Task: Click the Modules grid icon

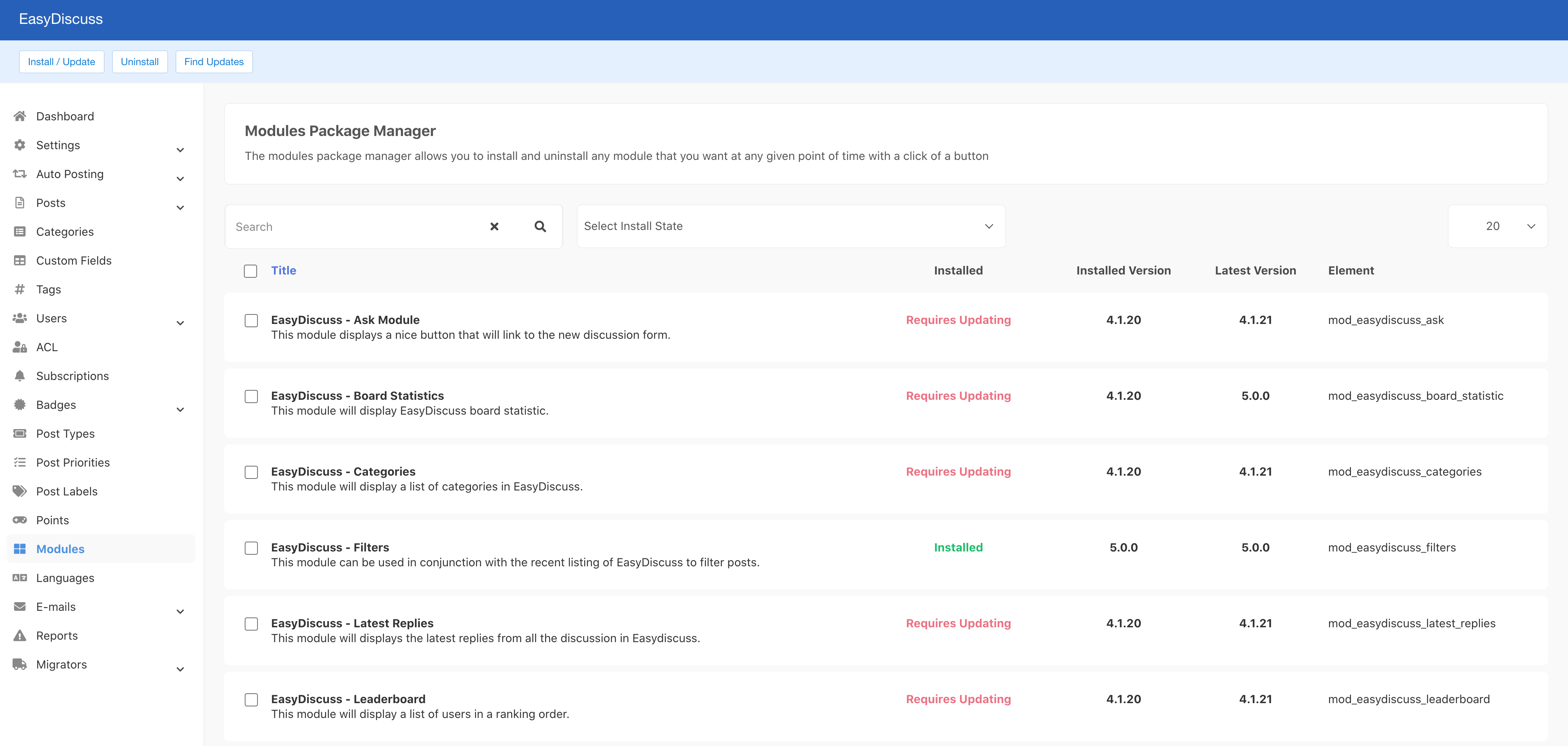Action: [19, 549]
